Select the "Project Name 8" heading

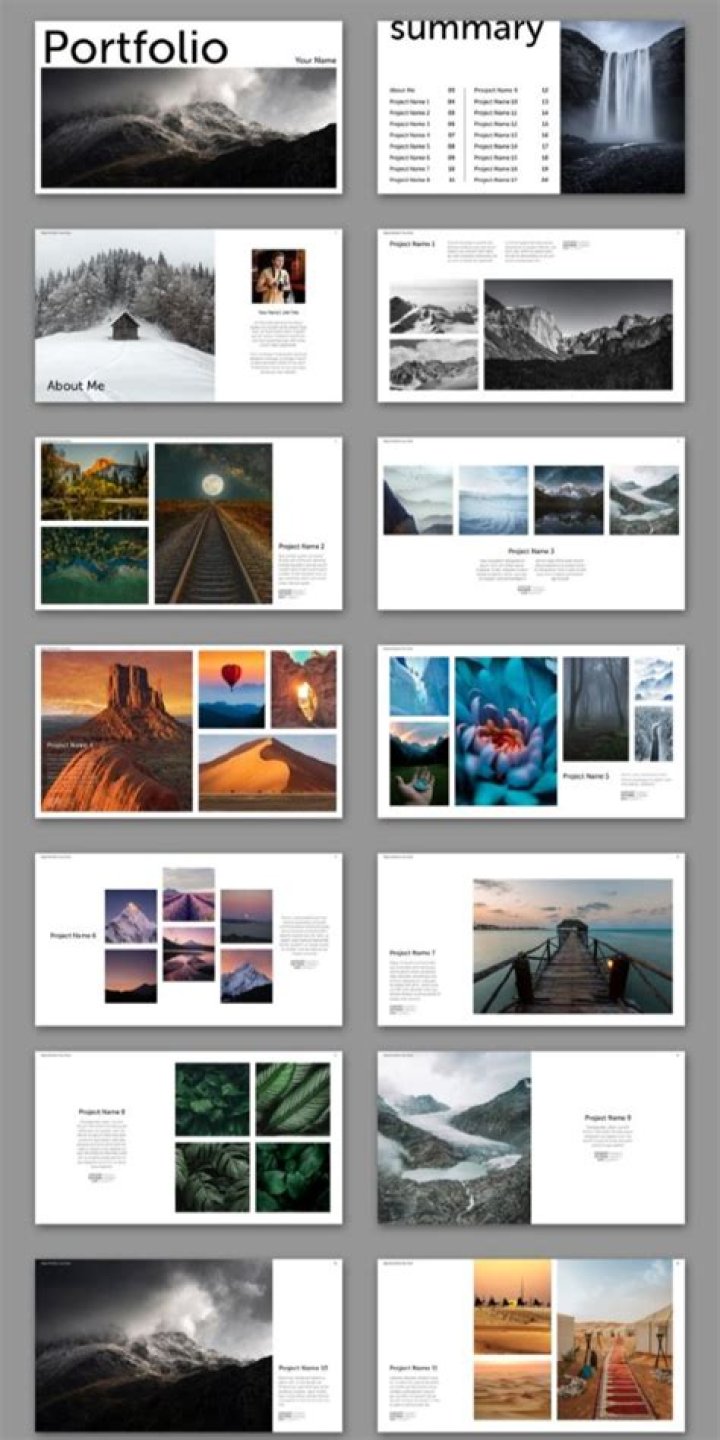pyautogui.click(x=102, y=1112)
